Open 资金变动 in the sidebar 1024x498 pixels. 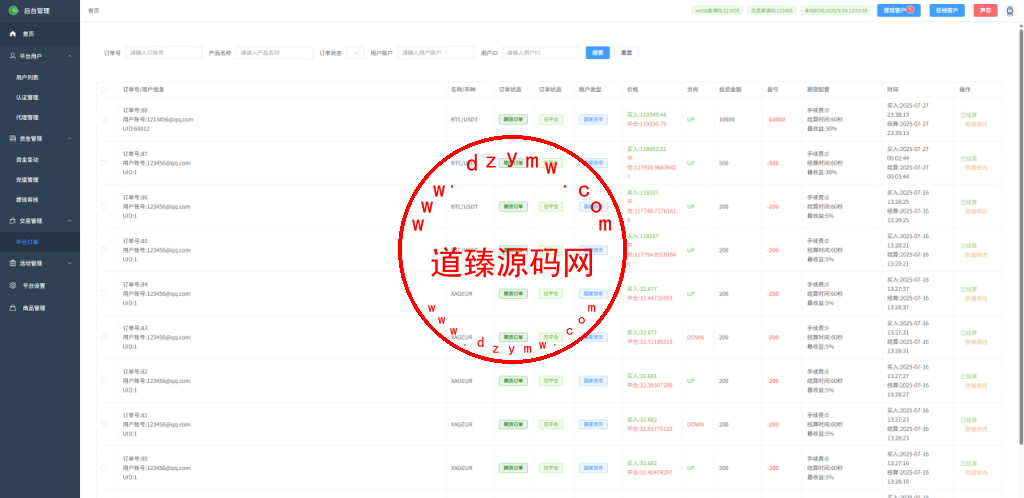[40, 159]
